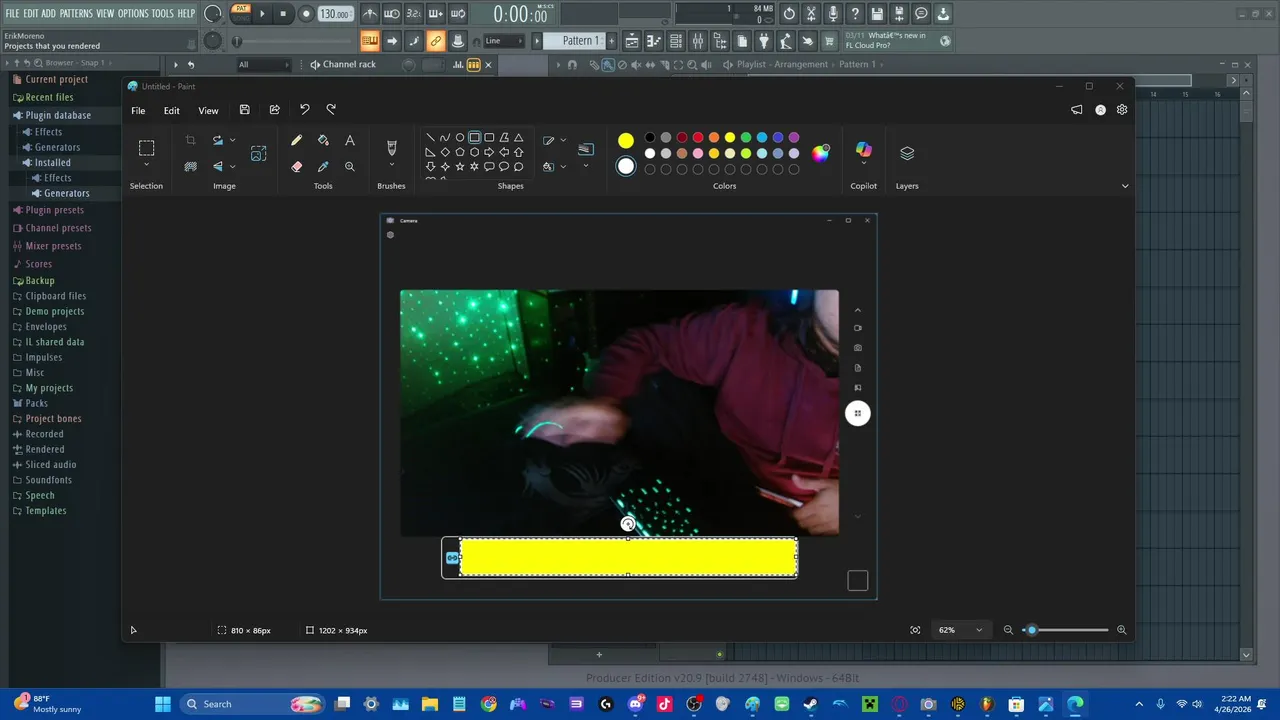Collapse the Paint ribbon with the chevron

(1125, 186)
